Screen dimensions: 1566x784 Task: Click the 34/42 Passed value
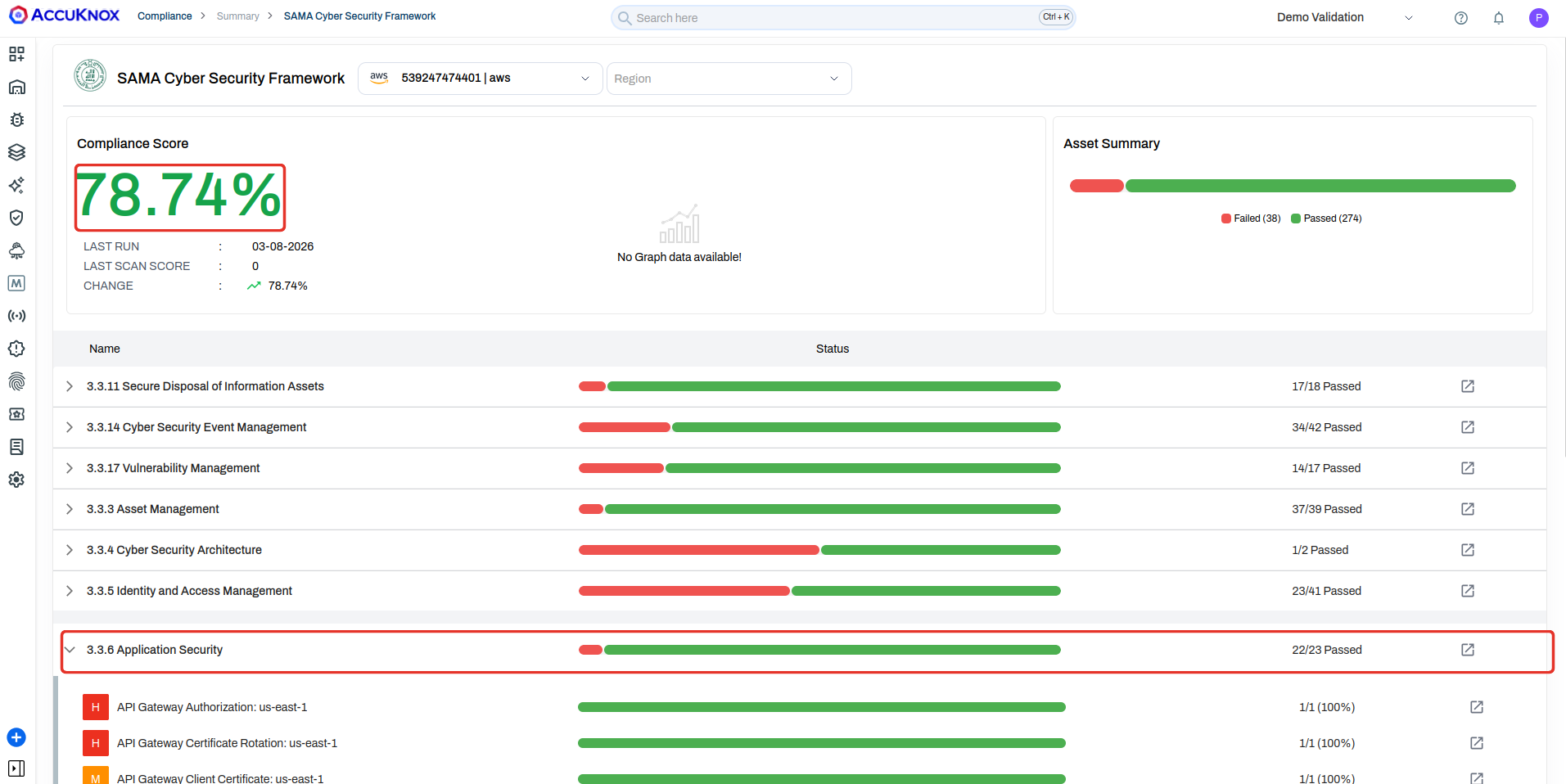coord(1327,427)
